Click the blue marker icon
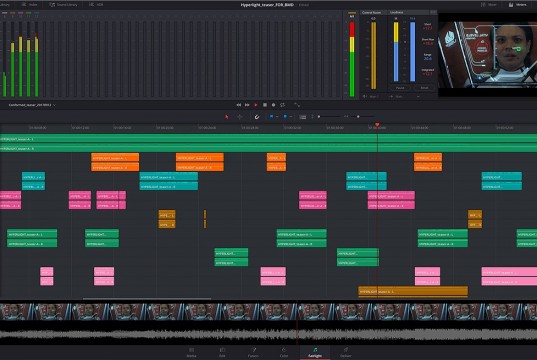Viewport: 537px width, 360px height. coord(285,117)
